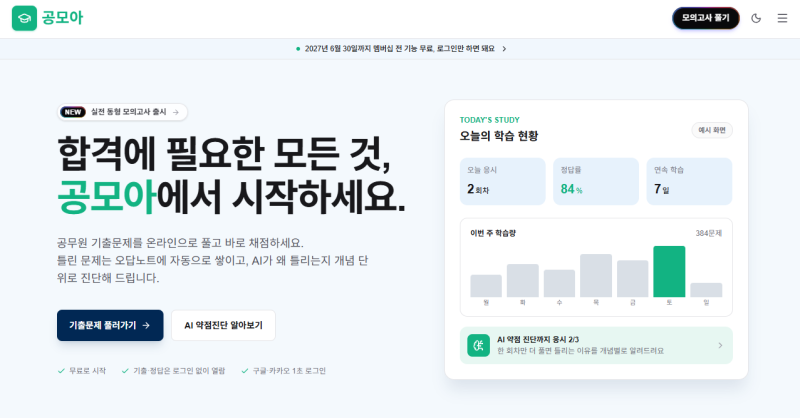Toggle dark mode with the moon icon
800x418 pixels.
pos(756,18)
